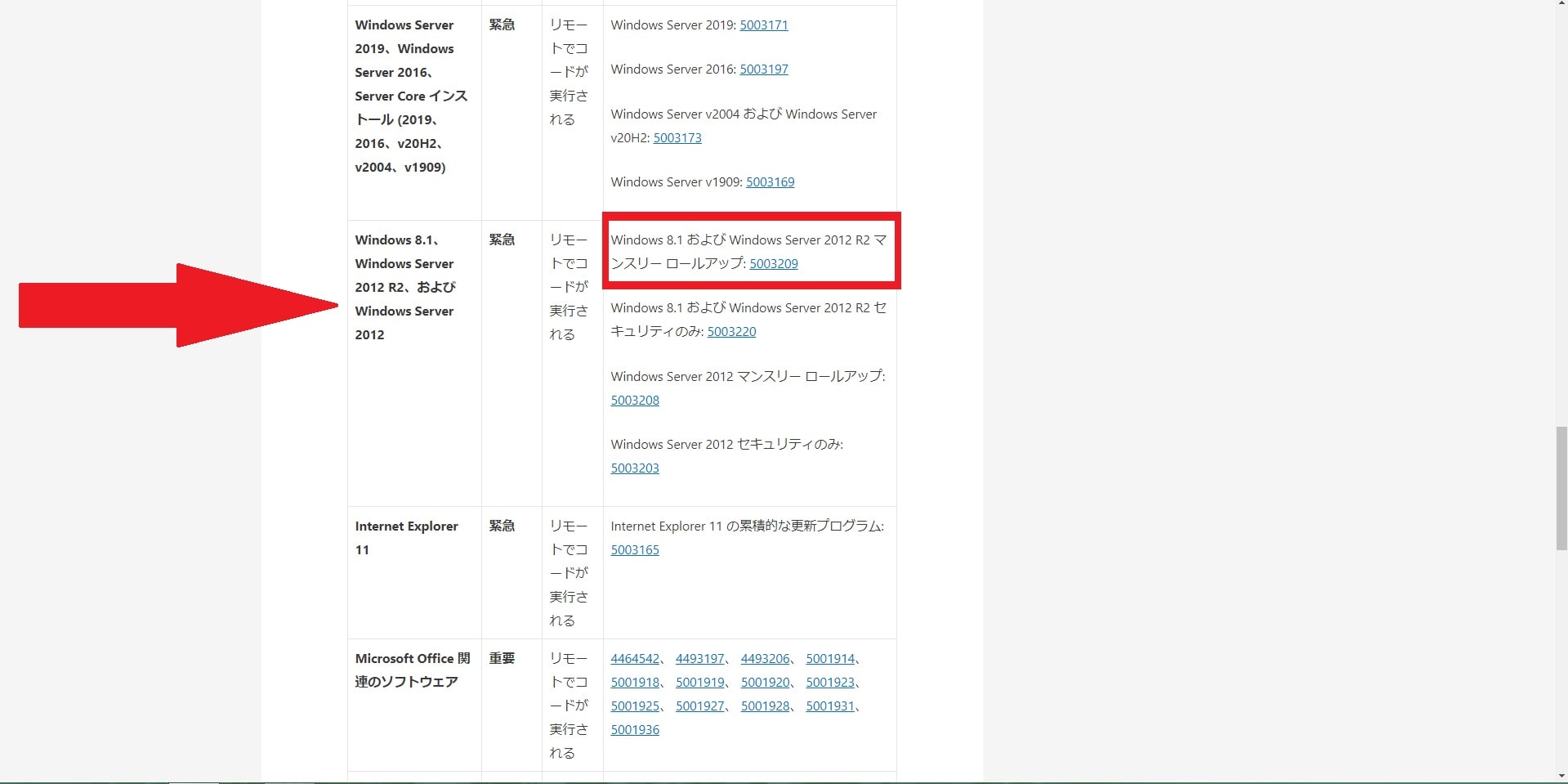This screenshot has width=1568, height=784.
Task: Open KB link 5003169 for Server v1909
Action: [x=770, y=182]
